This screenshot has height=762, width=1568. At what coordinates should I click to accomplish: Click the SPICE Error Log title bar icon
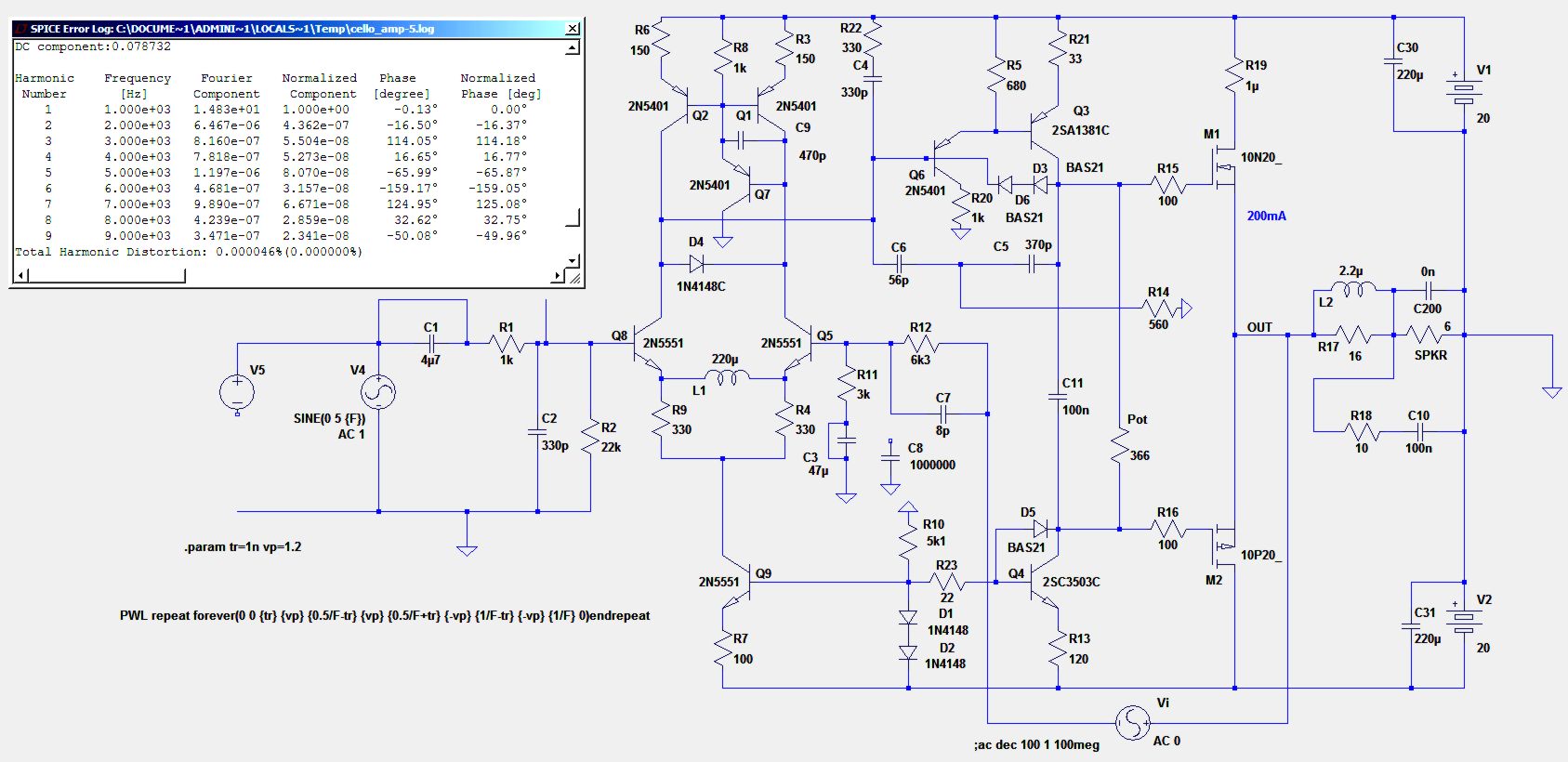click(x=20, y=29)
